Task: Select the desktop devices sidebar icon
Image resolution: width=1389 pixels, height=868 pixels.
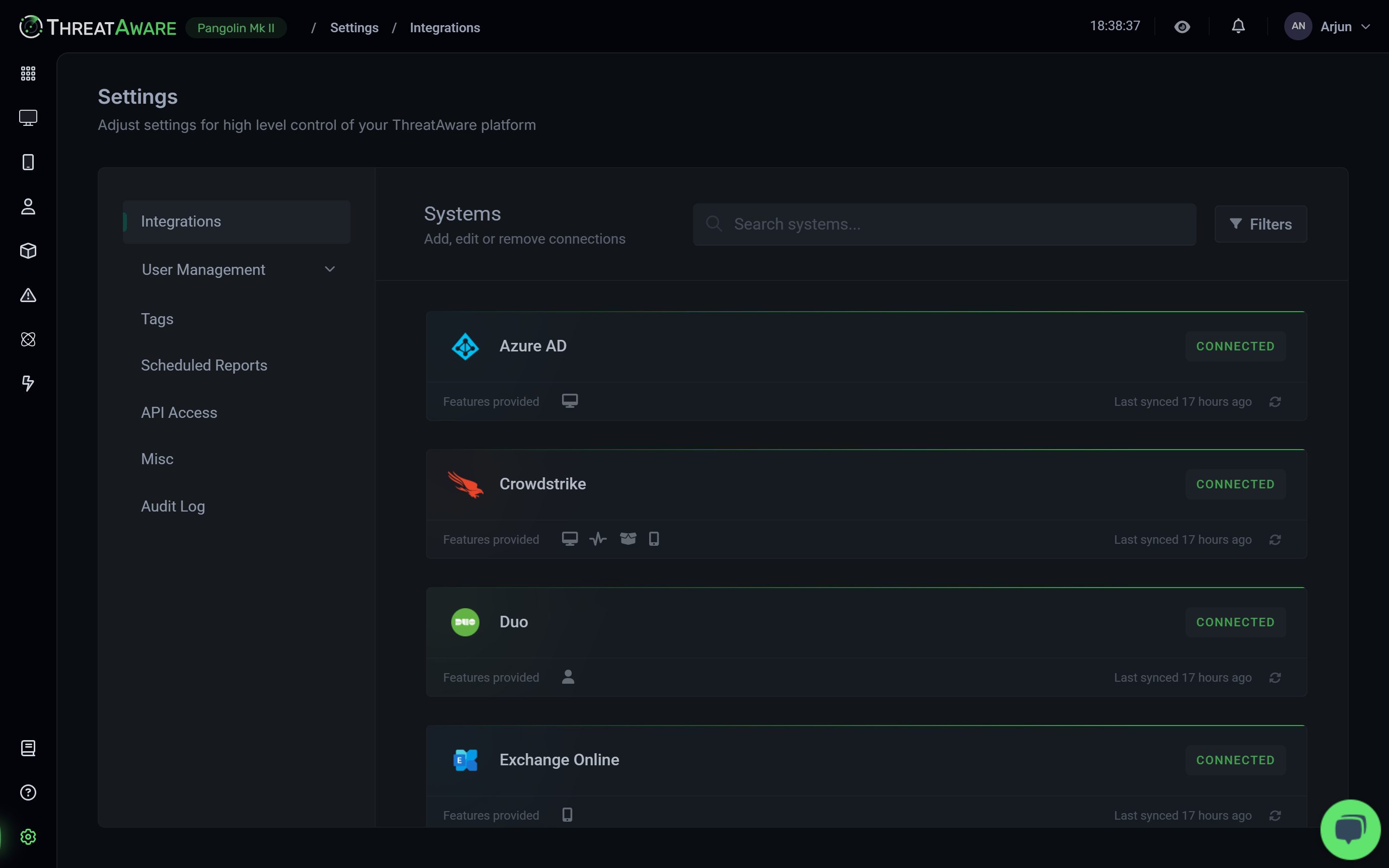Action: (28, 117)
